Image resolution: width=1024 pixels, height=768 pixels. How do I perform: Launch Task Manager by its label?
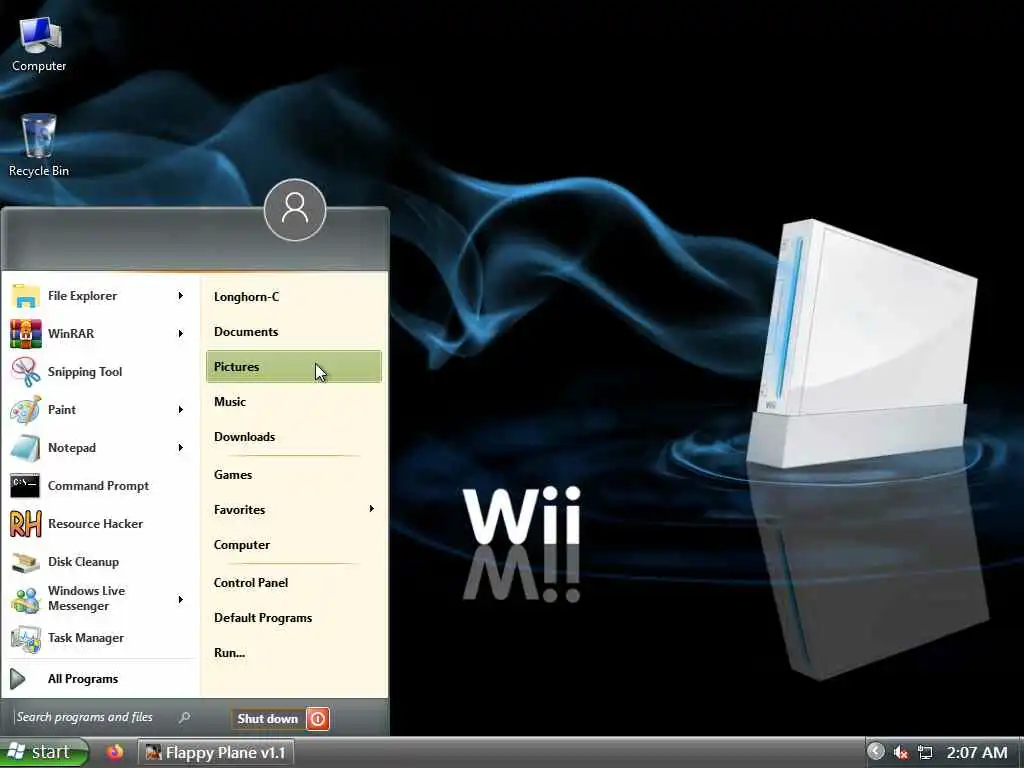click(x=86, y=638)
